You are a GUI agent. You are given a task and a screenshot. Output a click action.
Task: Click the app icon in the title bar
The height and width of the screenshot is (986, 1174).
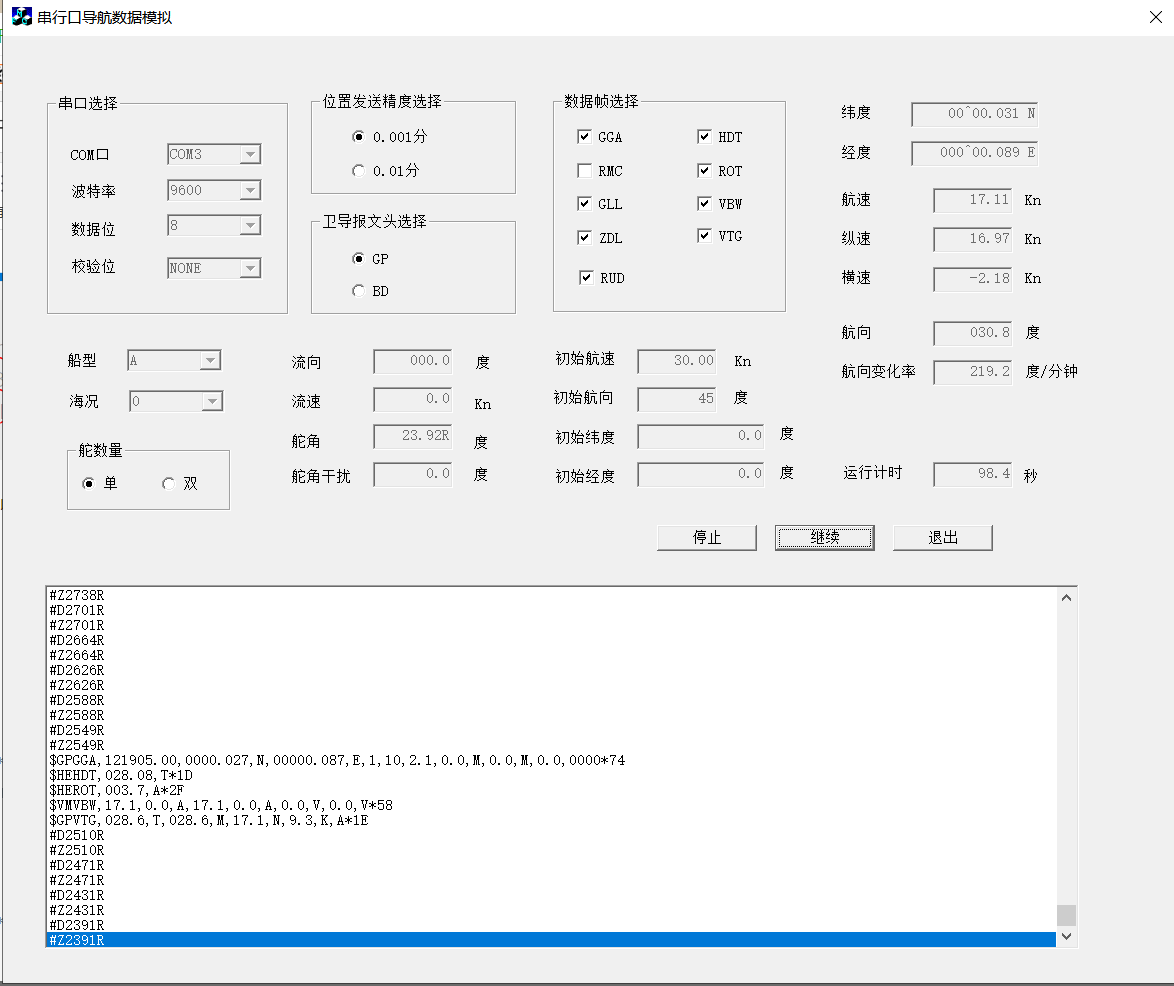[21, 16]
